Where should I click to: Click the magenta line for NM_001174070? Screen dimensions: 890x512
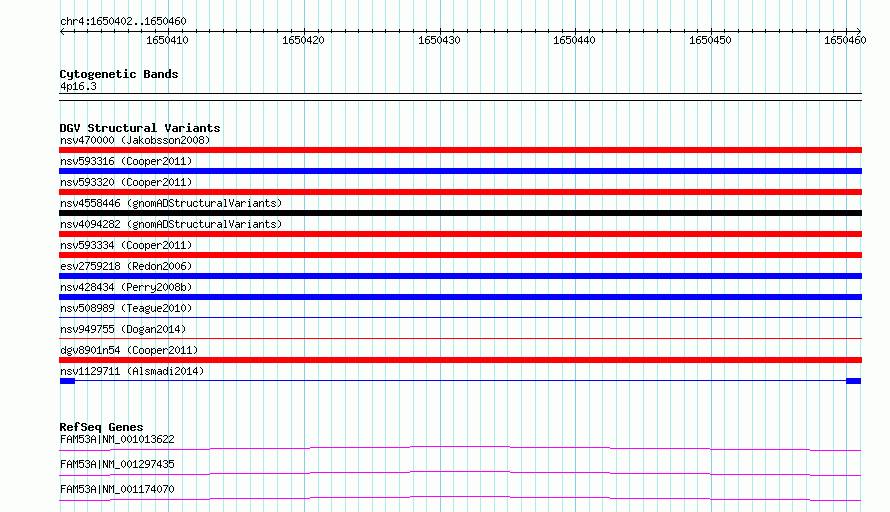(460, 498)
